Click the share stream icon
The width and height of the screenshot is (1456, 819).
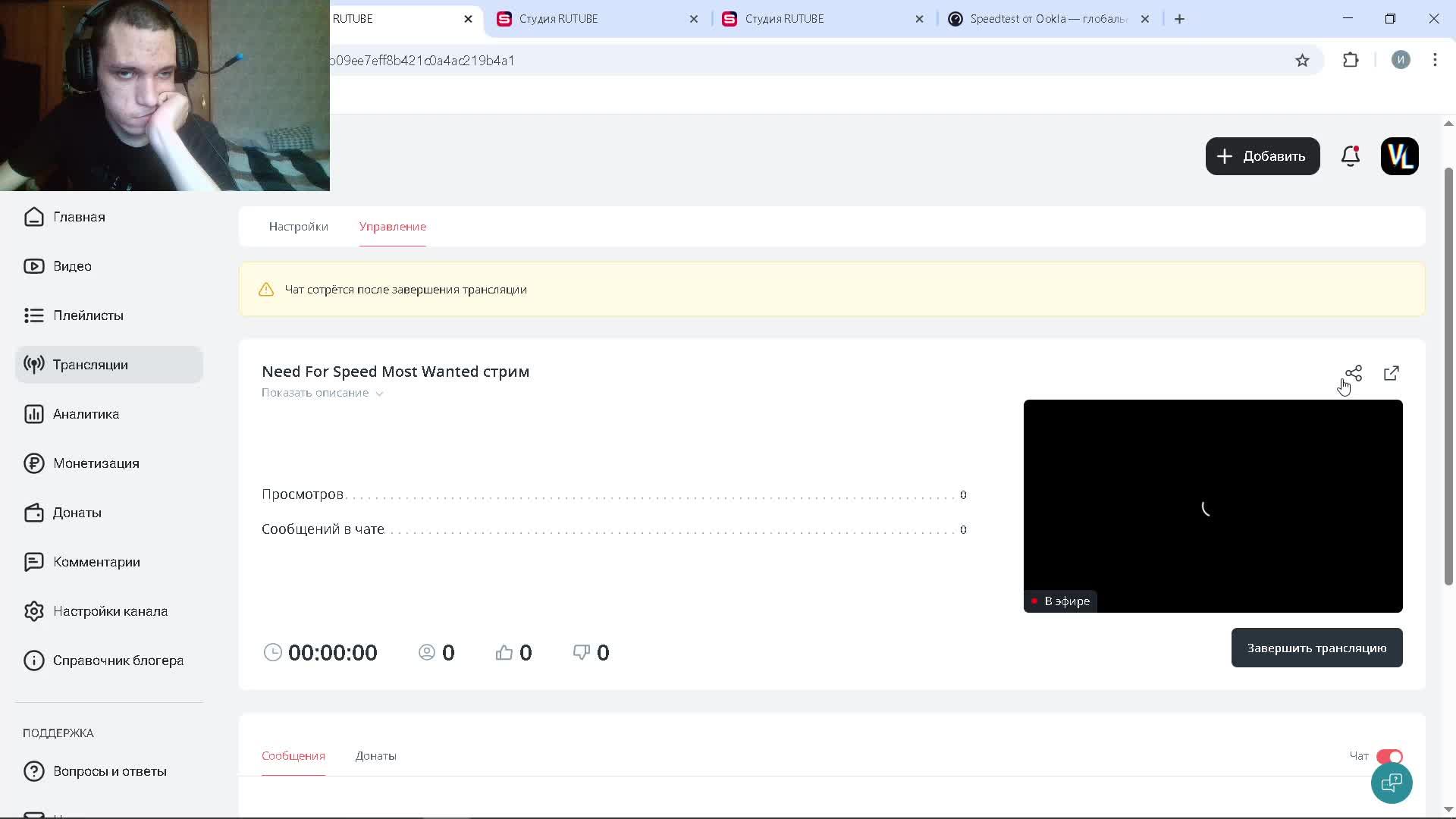pyautogui.click(x=1354, y=373)
